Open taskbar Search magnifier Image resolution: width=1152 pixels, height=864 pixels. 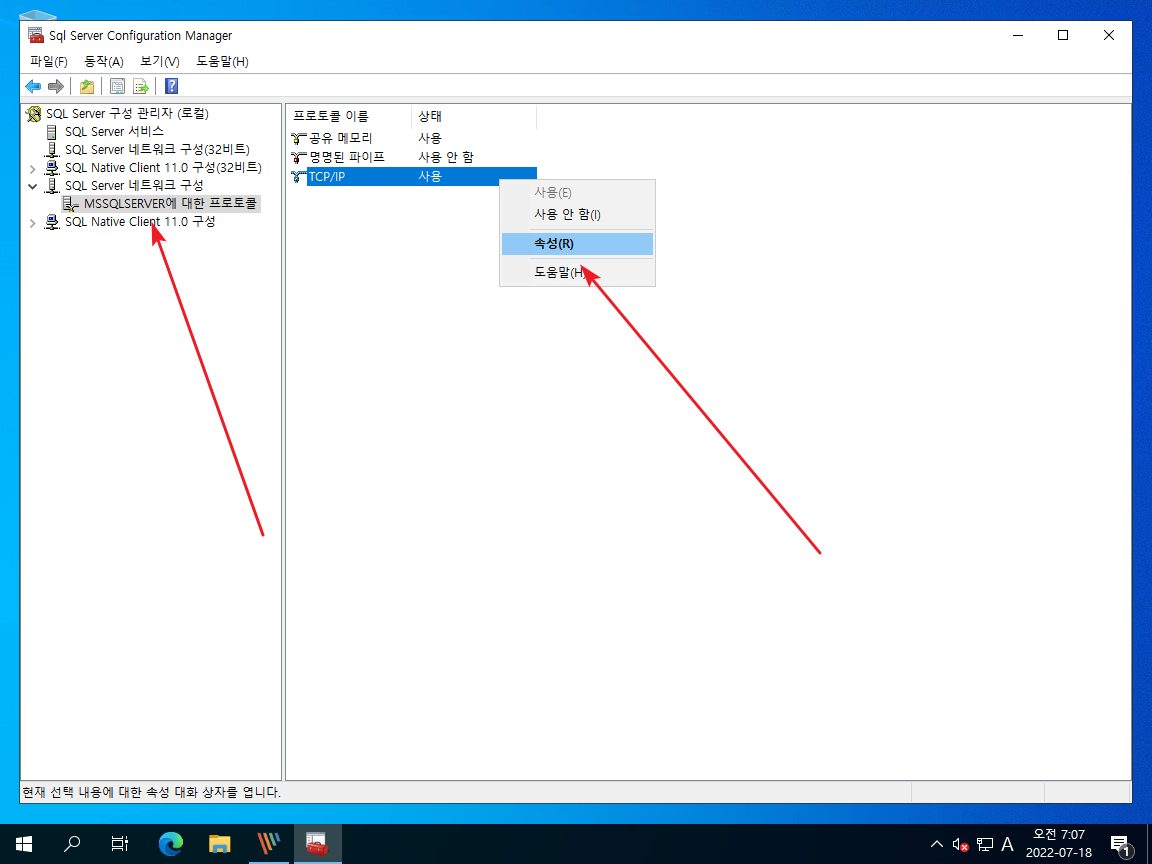pos(72,844)
